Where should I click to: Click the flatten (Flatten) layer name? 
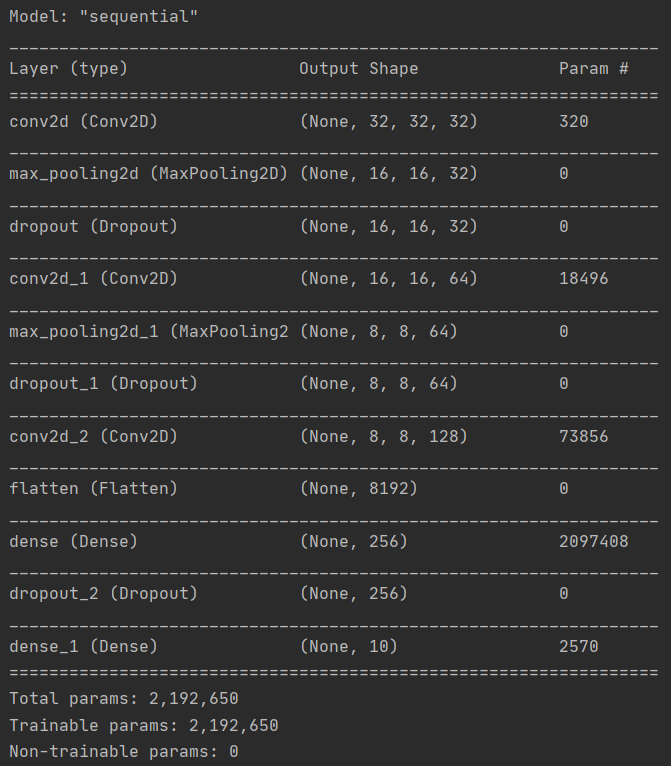pos(93,489)
